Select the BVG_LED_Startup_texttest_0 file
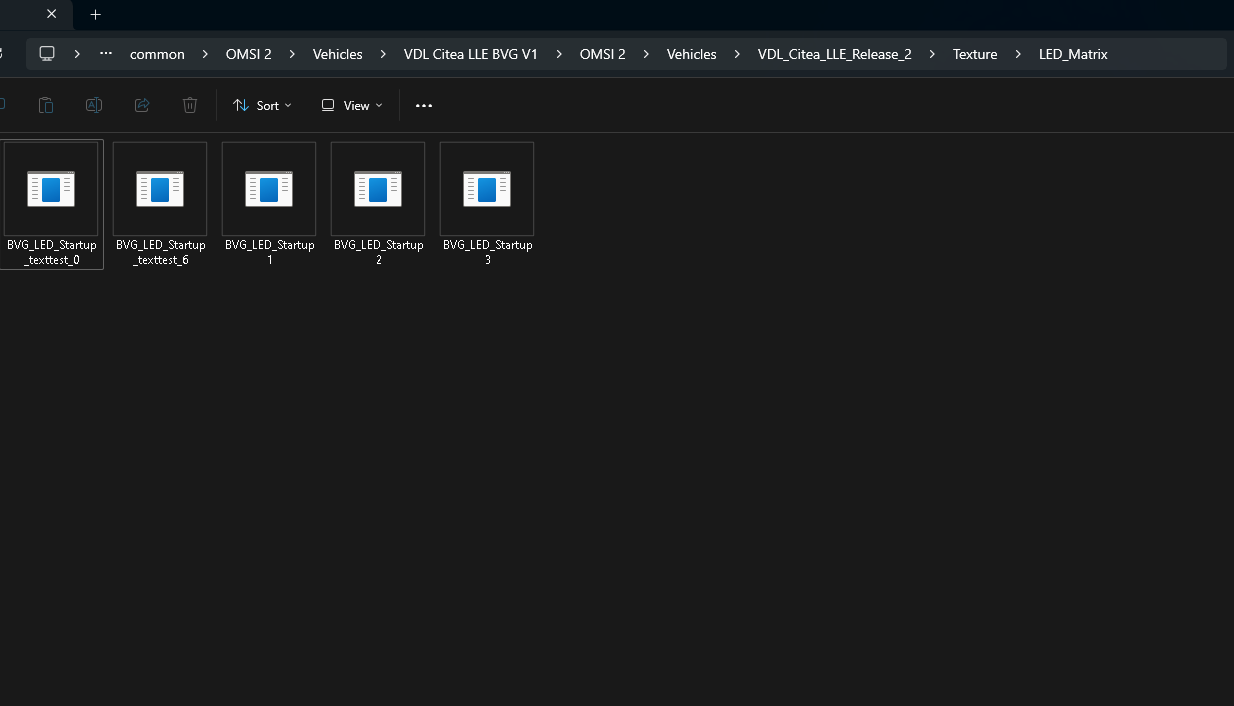This screenshot has height=706, width=1234. click(51, 204)
